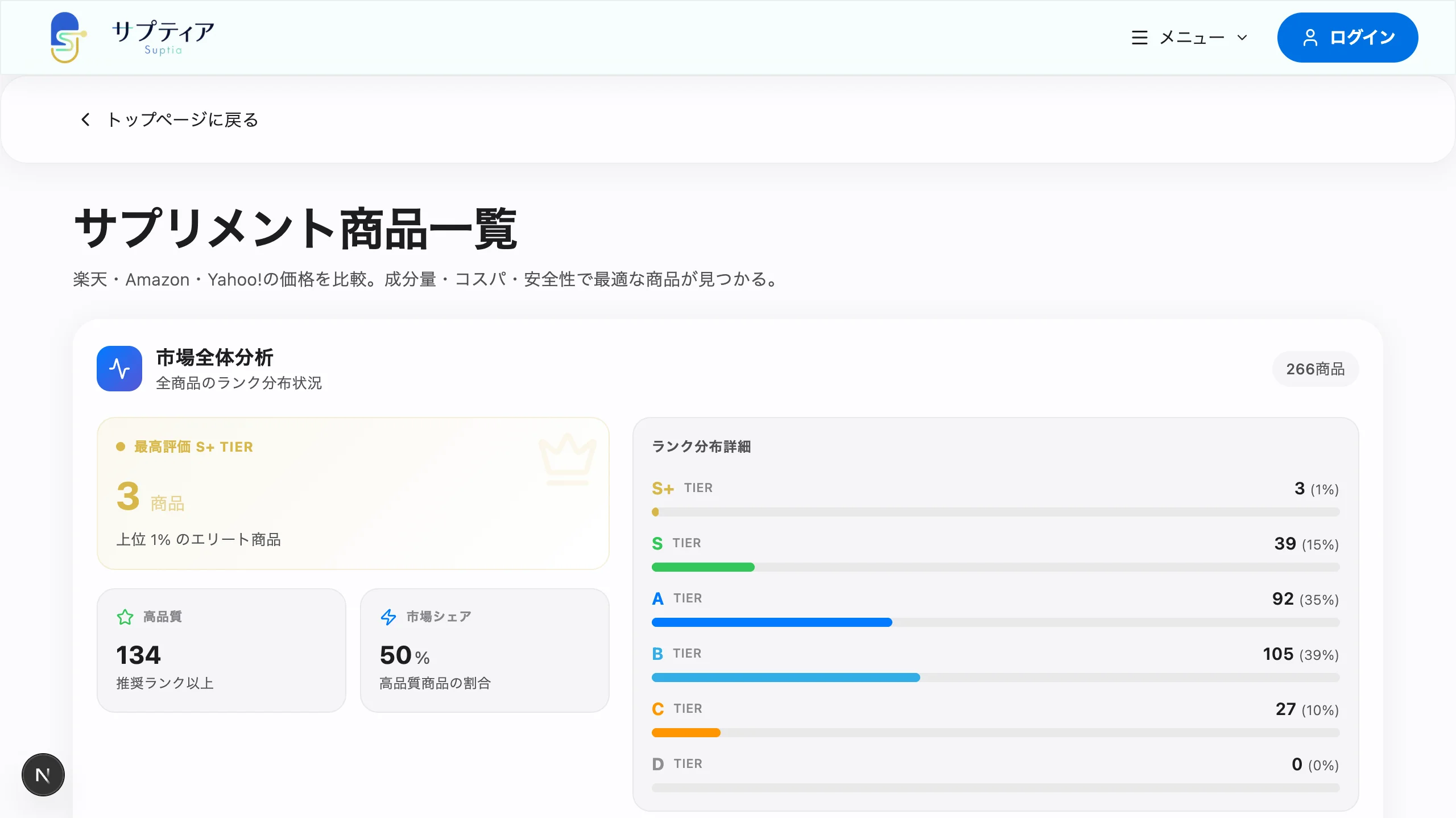
Task: Click the B tier progress bar
Action: (x=995, y=677)
